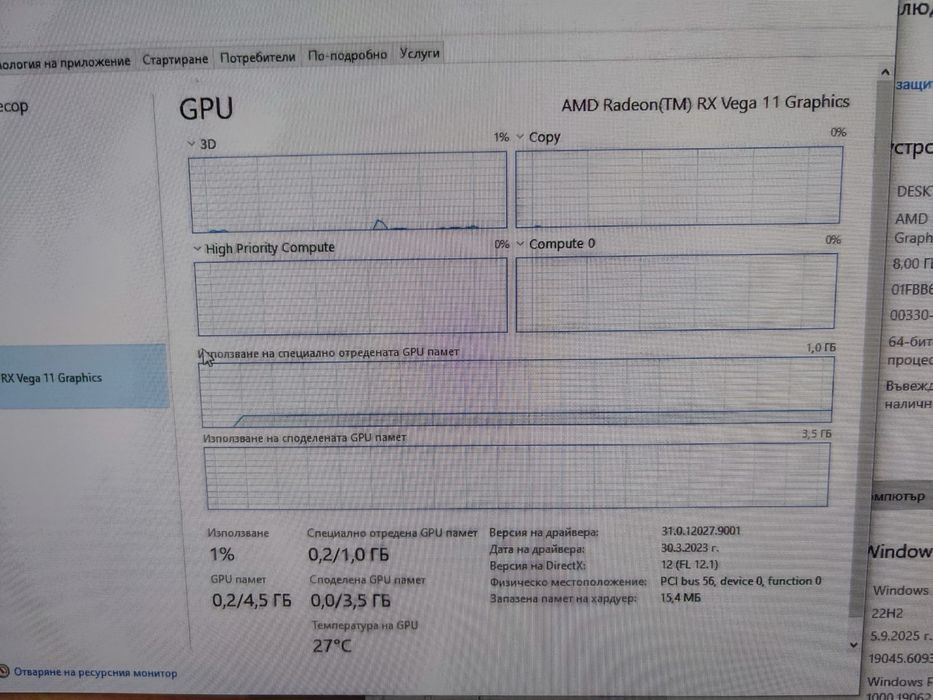Screen dimensions: 933x700
Task: Click the partially visible processor item in sidebar
Action: [x=14, y=107]
